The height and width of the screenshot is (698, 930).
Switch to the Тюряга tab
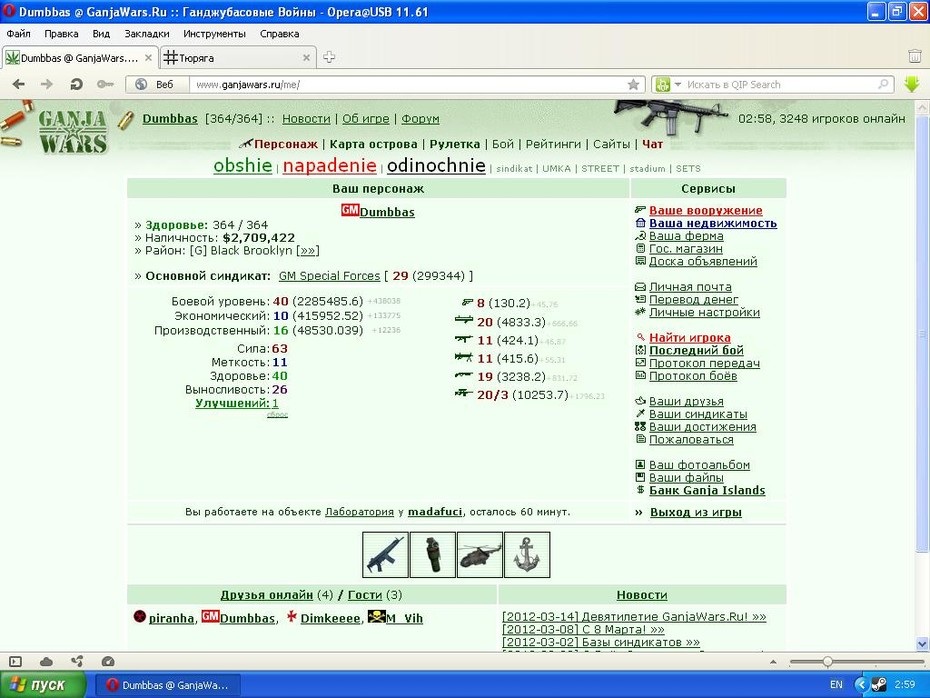pyautogui.click(x=237, y=58)
